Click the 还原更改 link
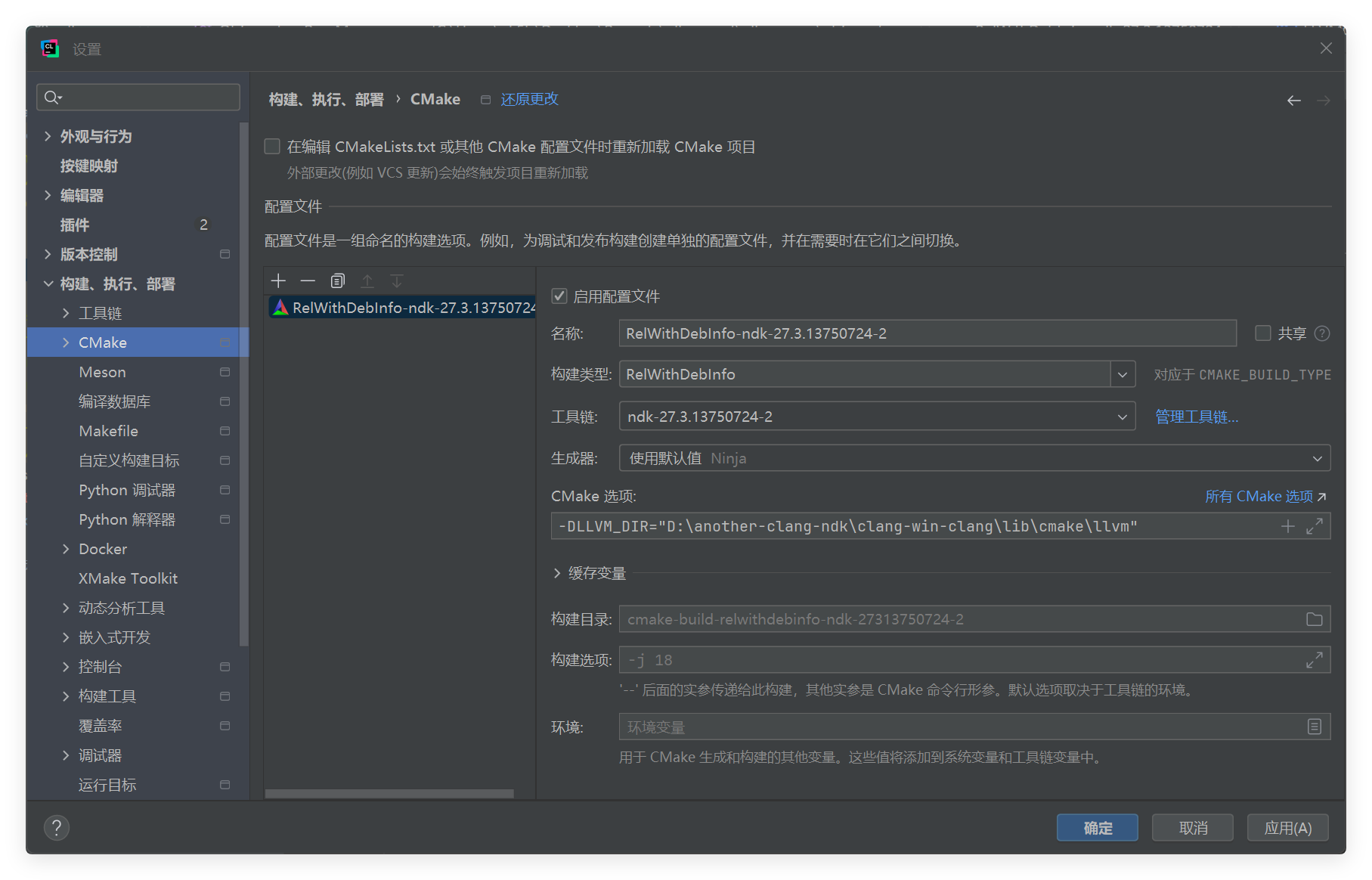Image resolution: width=1372 pixels, height=880 pixels. [x=529, y=99]
